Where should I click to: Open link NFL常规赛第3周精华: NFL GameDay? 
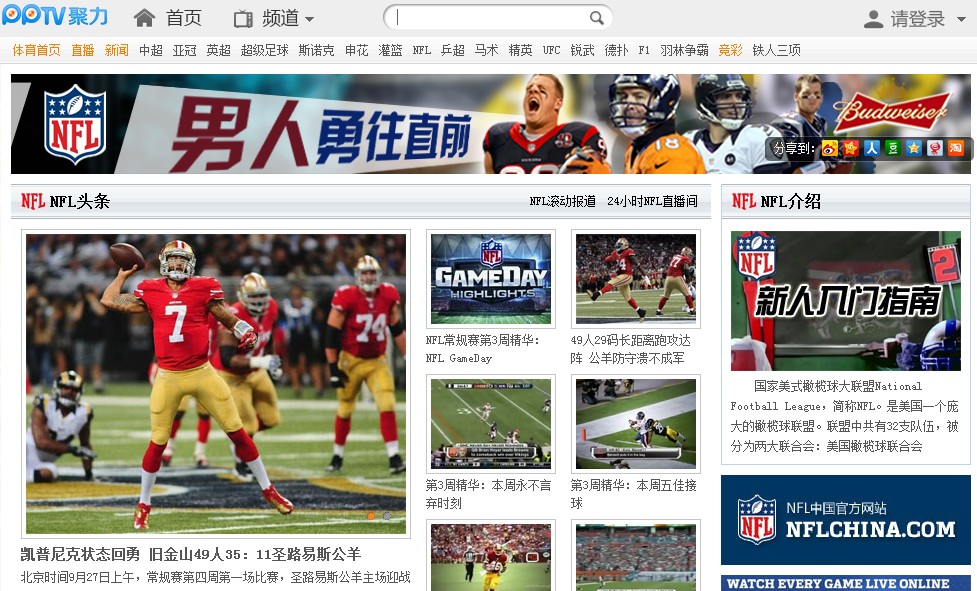tap(483, 349)
